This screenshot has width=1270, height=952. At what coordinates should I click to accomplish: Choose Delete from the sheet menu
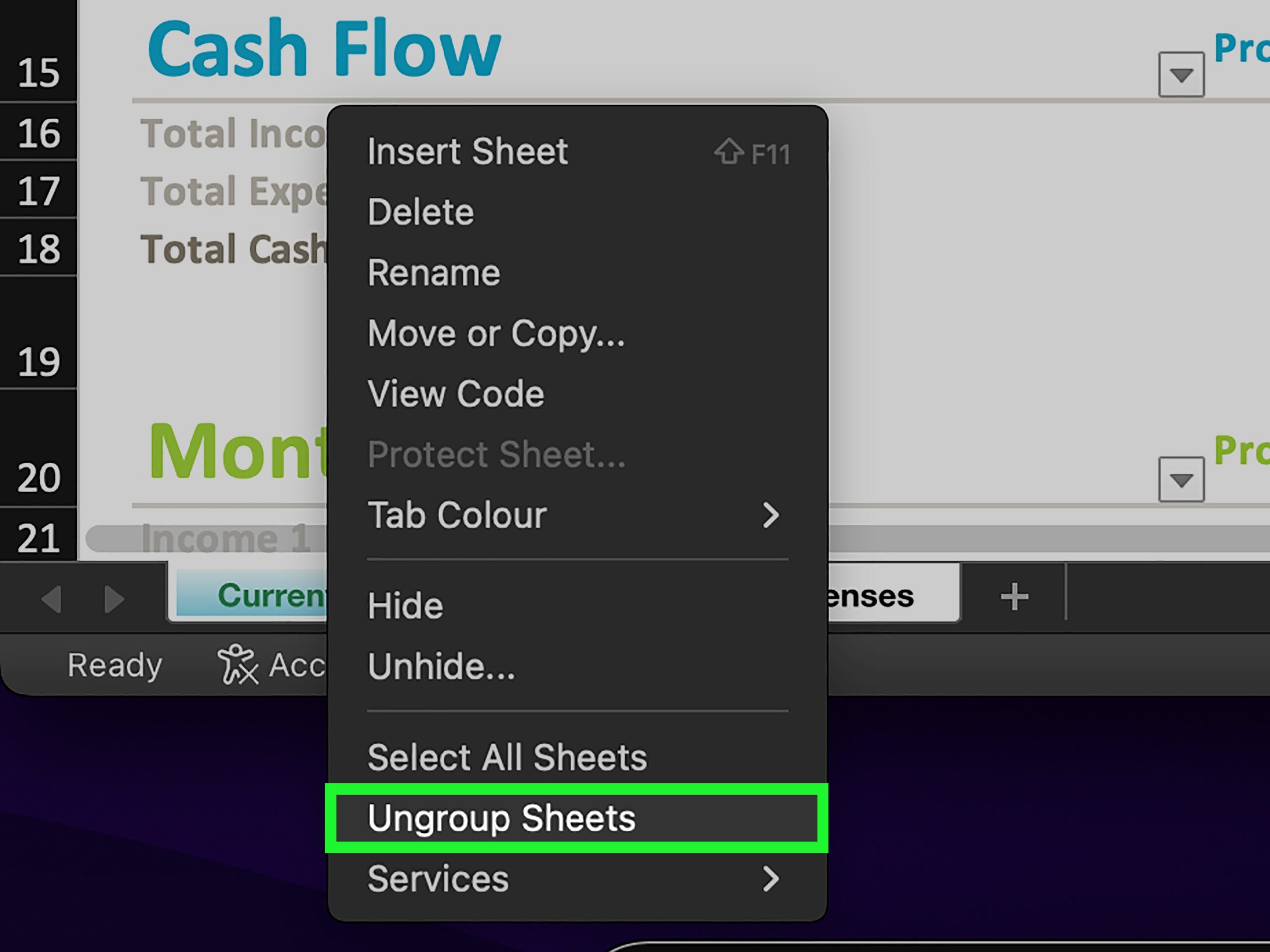pyautogui.click(x=421, y=212)
